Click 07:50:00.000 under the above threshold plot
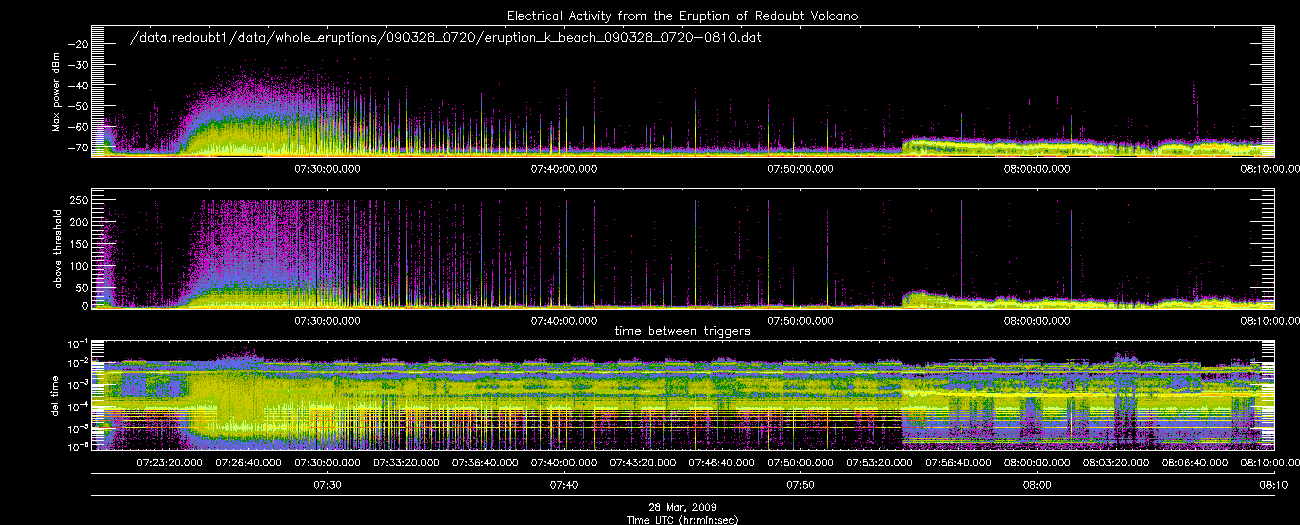 [x=800, y=320]
